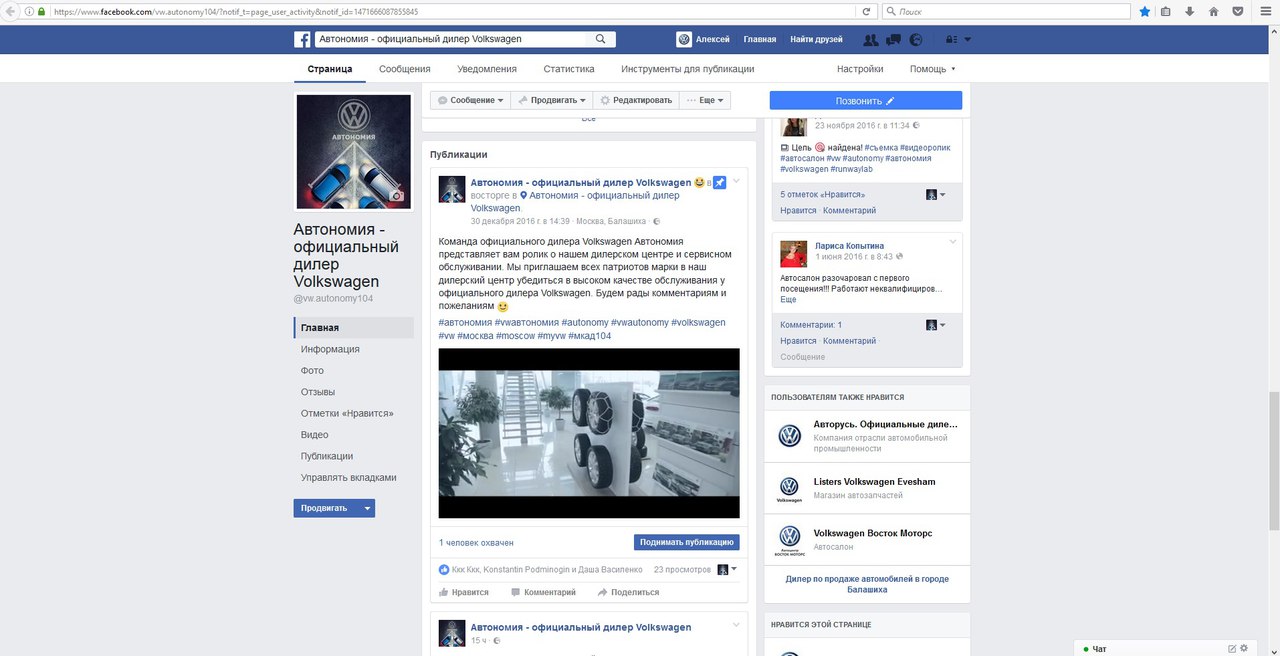Viewport: 1280px width, 656px height.
Task: Click the magnifier icon in Facebook search
Action: tap(600, 39)
